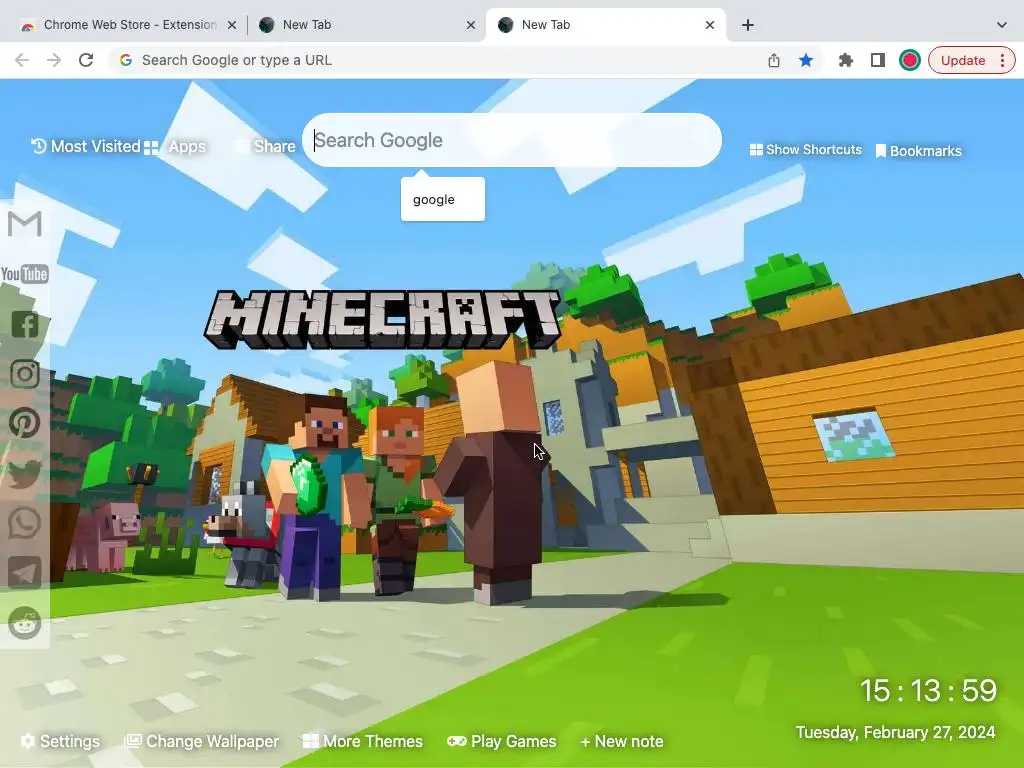The image size is (1024, 768).
Task: Open a new tab with plus button
Action: (x=748, y=25)
